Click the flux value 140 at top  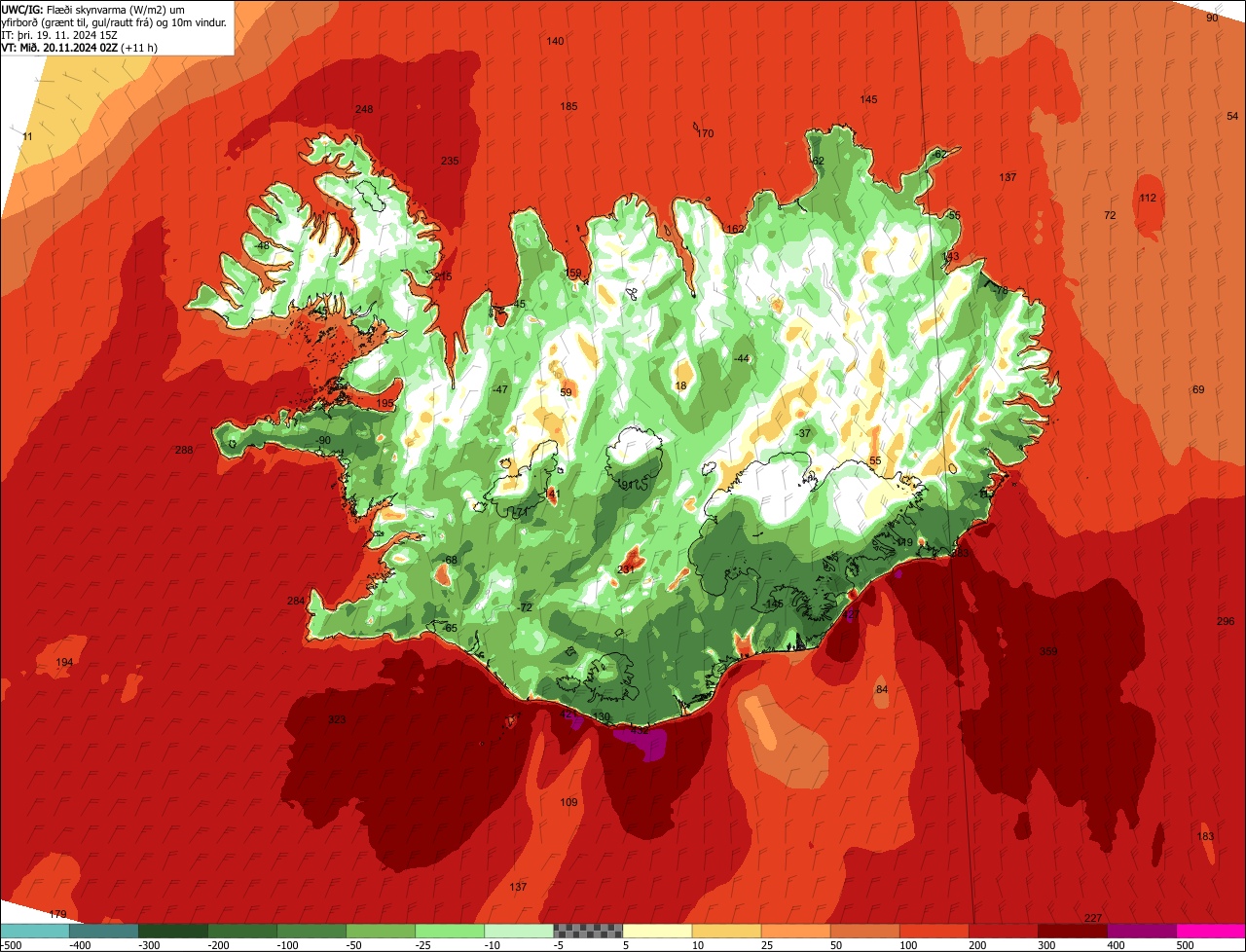tap(555, 41)
